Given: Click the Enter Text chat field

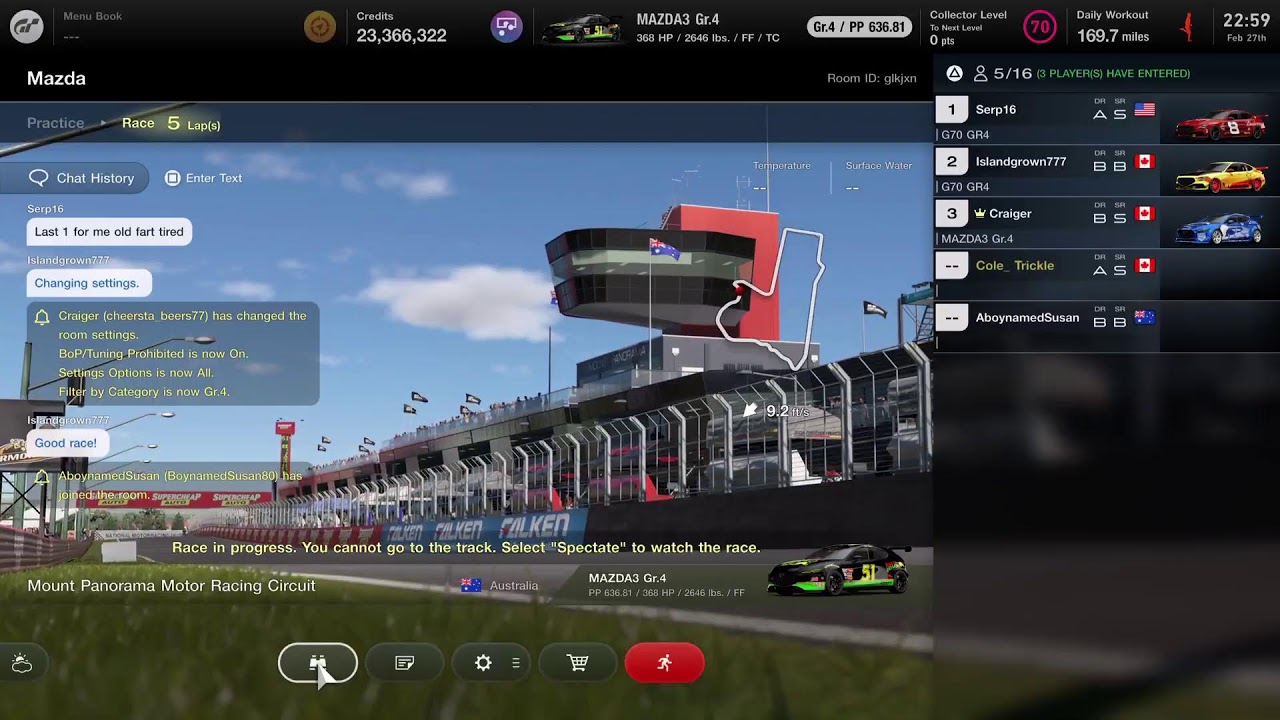Looking at the screenshot, I should tap(203, 178).
